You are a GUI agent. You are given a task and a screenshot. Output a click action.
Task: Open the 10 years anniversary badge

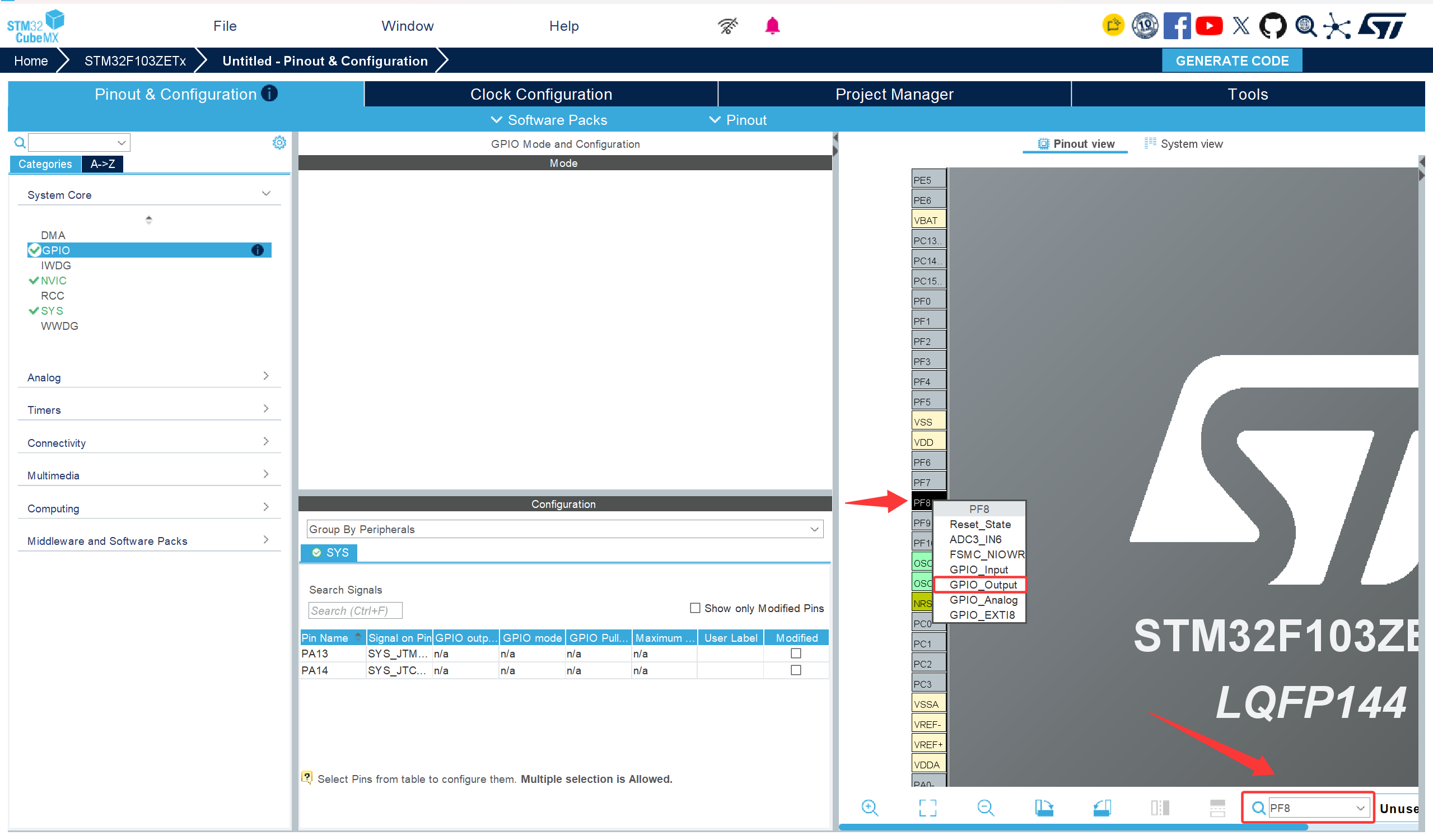pos(1144,26)
